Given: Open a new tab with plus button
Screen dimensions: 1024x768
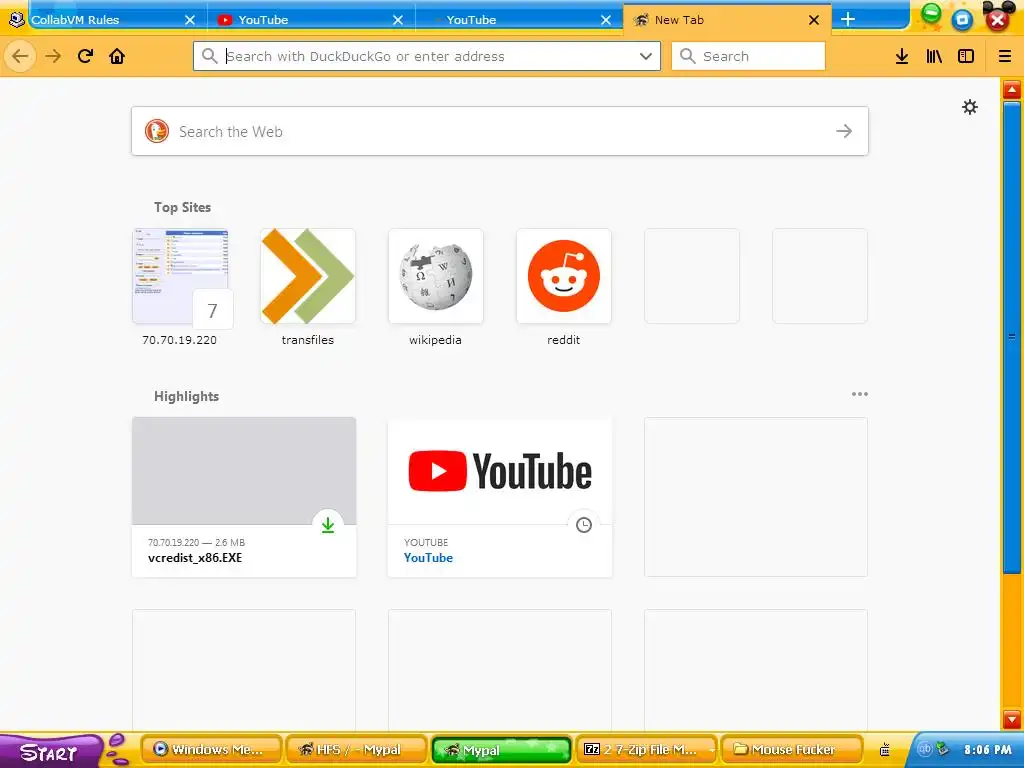Looking at the screenshot, I should 848,20.
